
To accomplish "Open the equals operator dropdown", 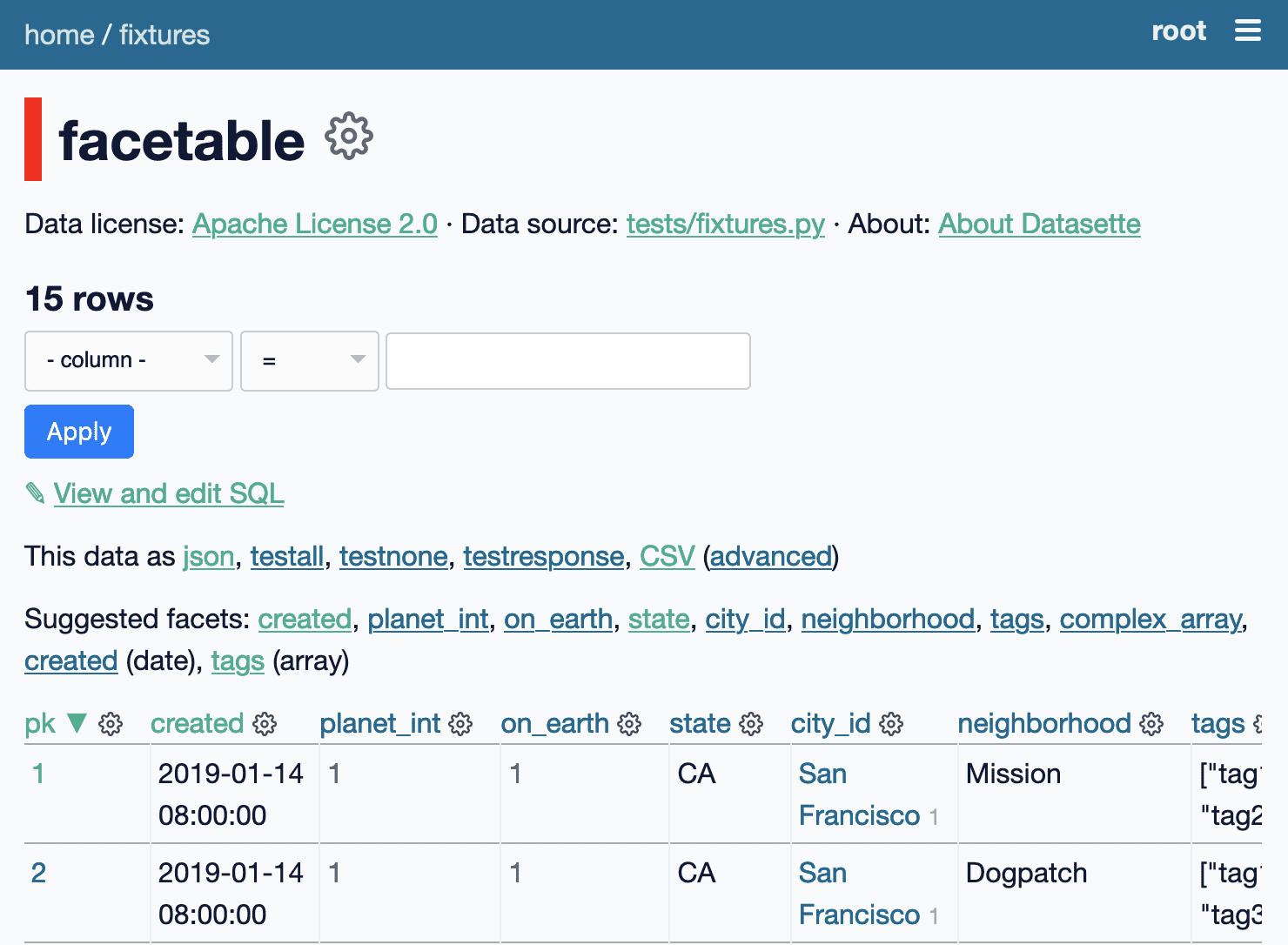I will coord(309,360).
